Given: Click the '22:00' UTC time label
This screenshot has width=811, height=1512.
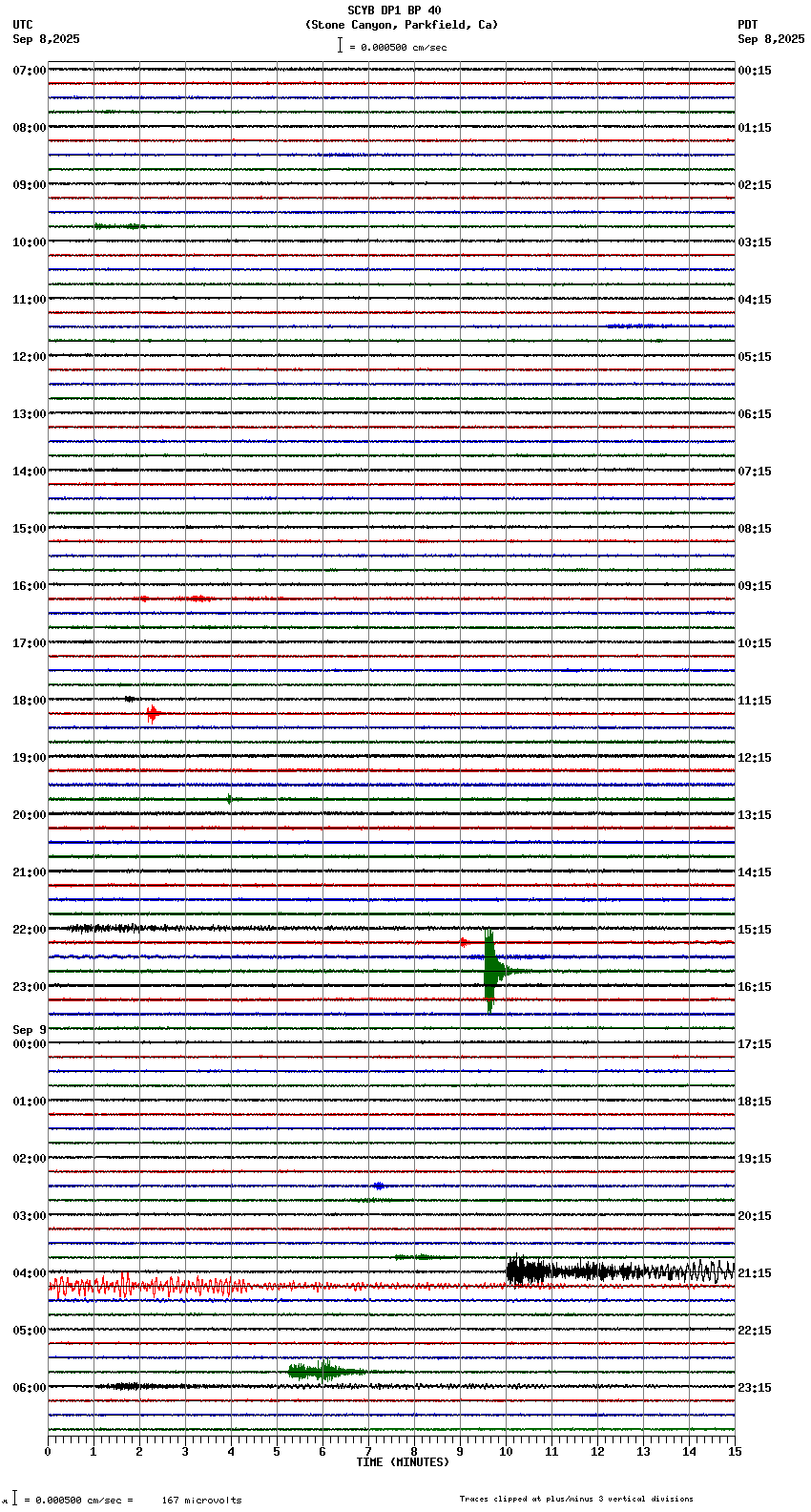Looking at the screenshot, I should [30, 930].
